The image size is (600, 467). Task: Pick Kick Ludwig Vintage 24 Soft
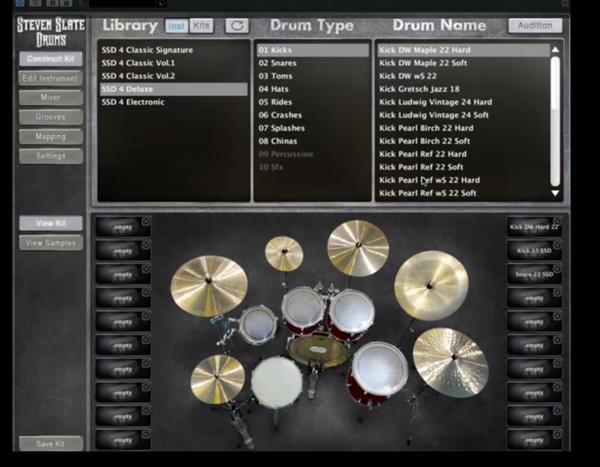[x=463, y=115]
